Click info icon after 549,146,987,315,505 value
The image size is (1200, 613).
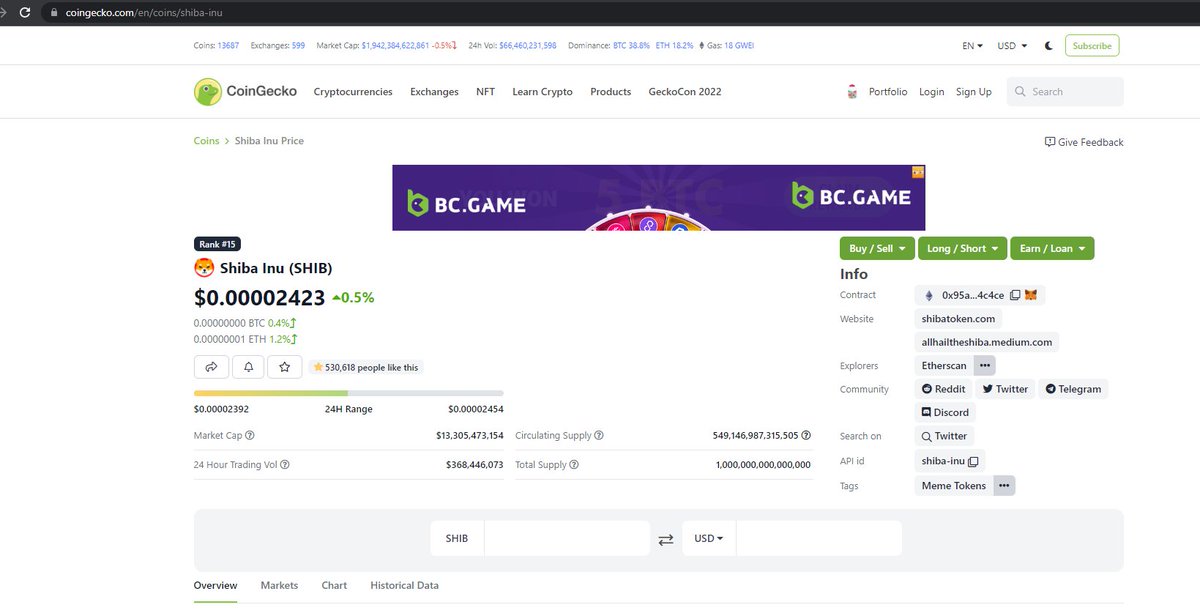pyautogui.click(x=806, y=436)
